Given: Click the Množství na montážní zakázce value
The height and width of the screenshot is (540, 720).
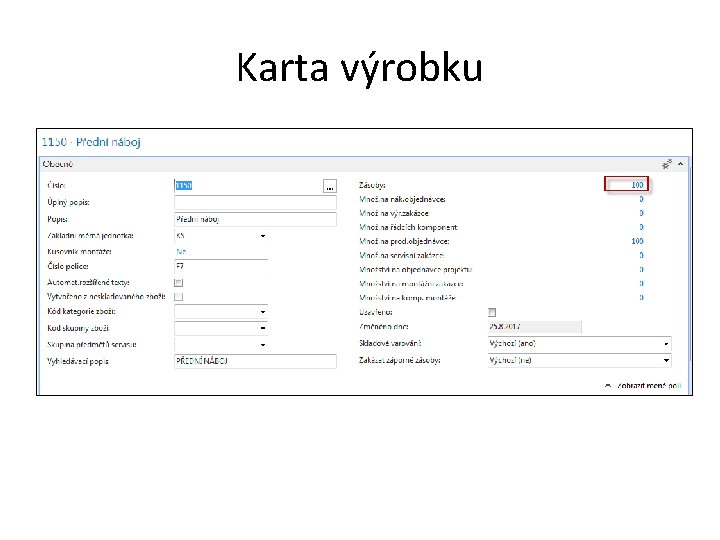Looking at the screenshot, I should [641, 284].
